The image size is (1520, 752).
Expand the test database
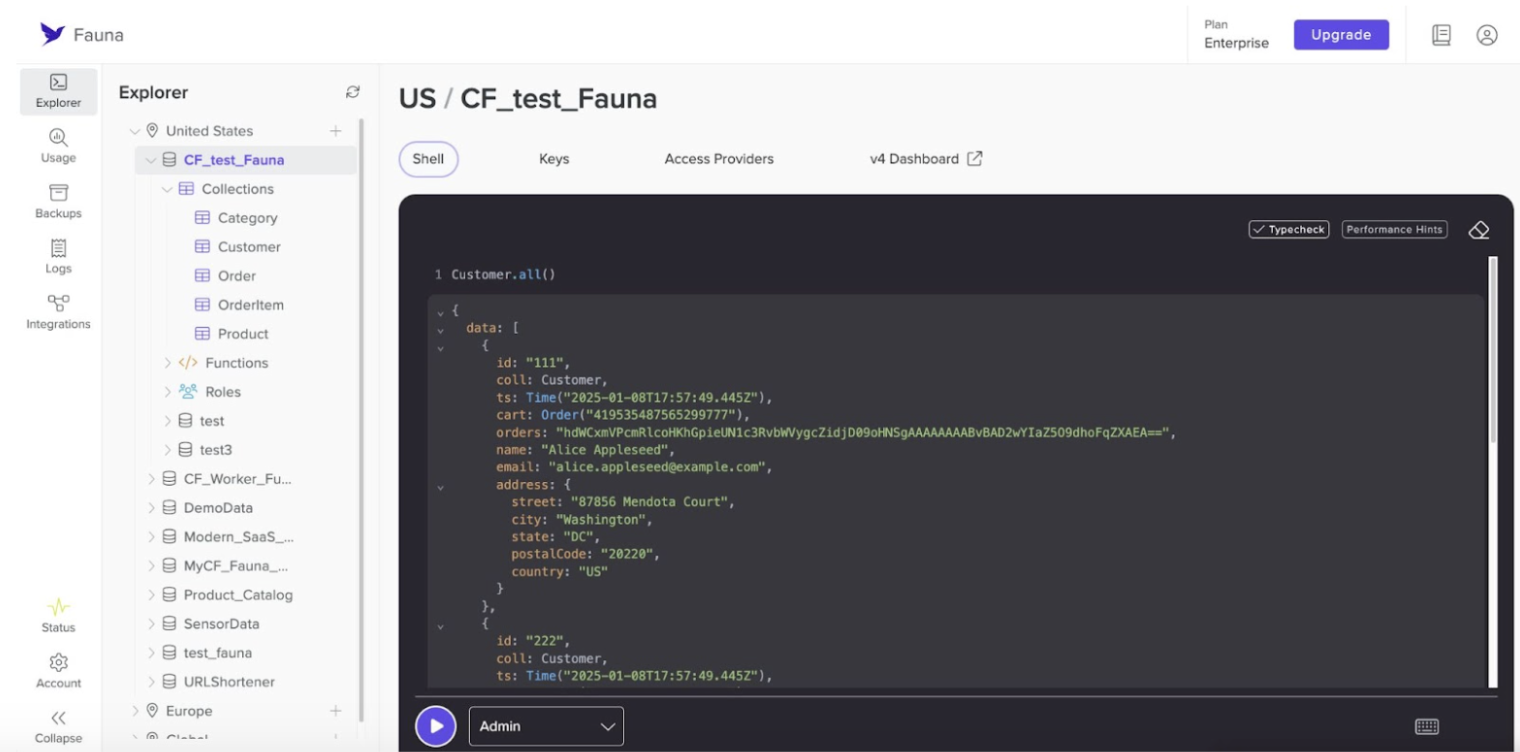pyautogui.click(x=167, y=421)
